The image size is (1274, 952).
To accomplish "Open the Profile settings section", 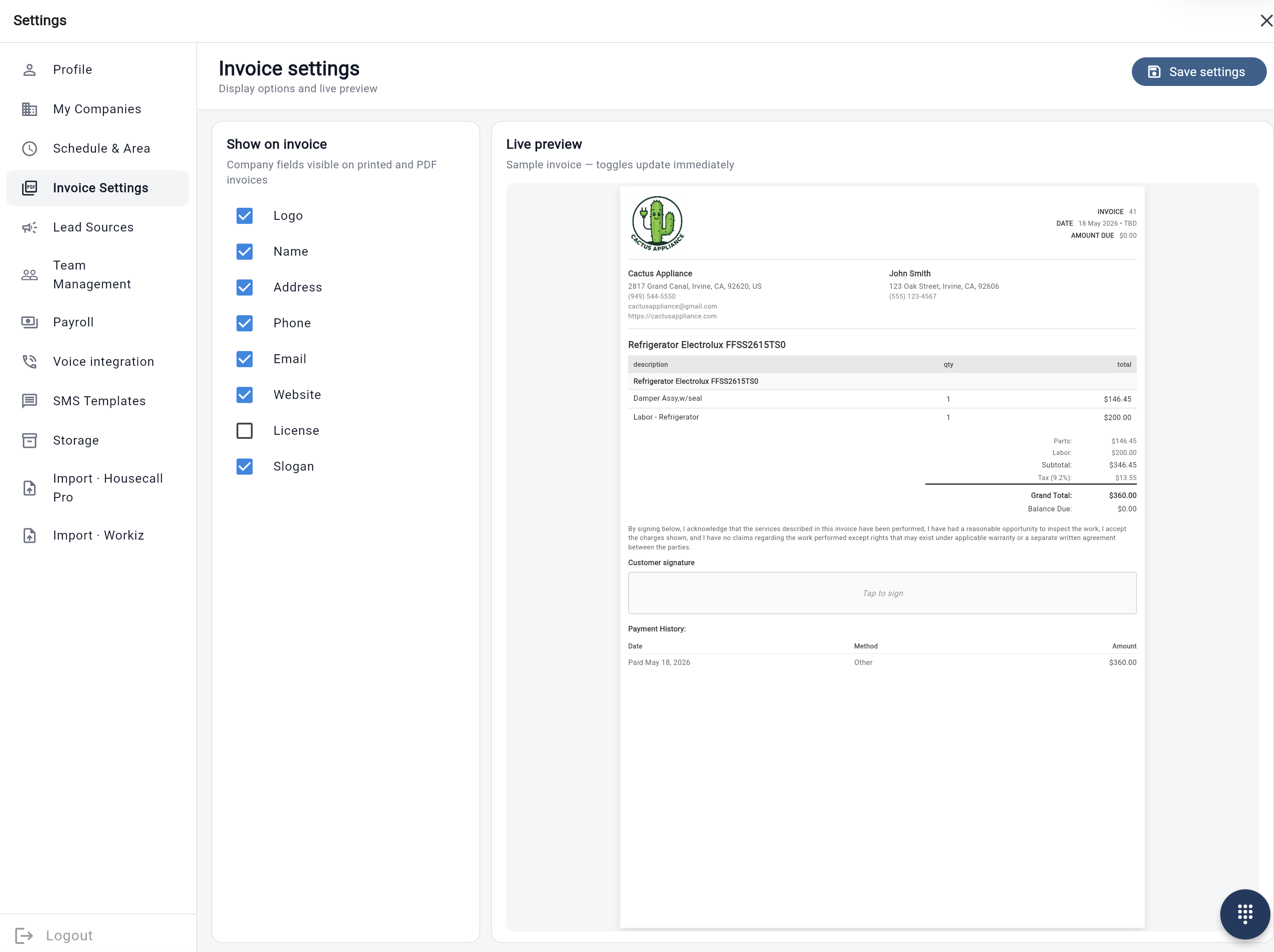I will [x=97, y=70].
